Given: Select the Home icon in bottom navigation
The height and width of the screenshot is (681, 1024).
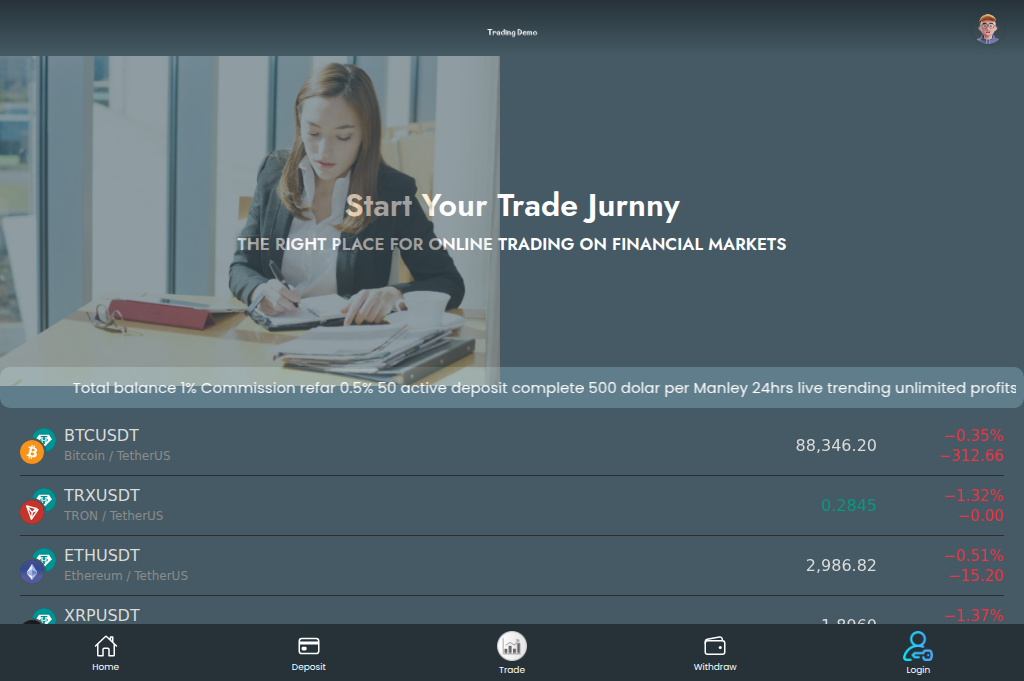Looking at the screenshot, I should click(105, 647).
